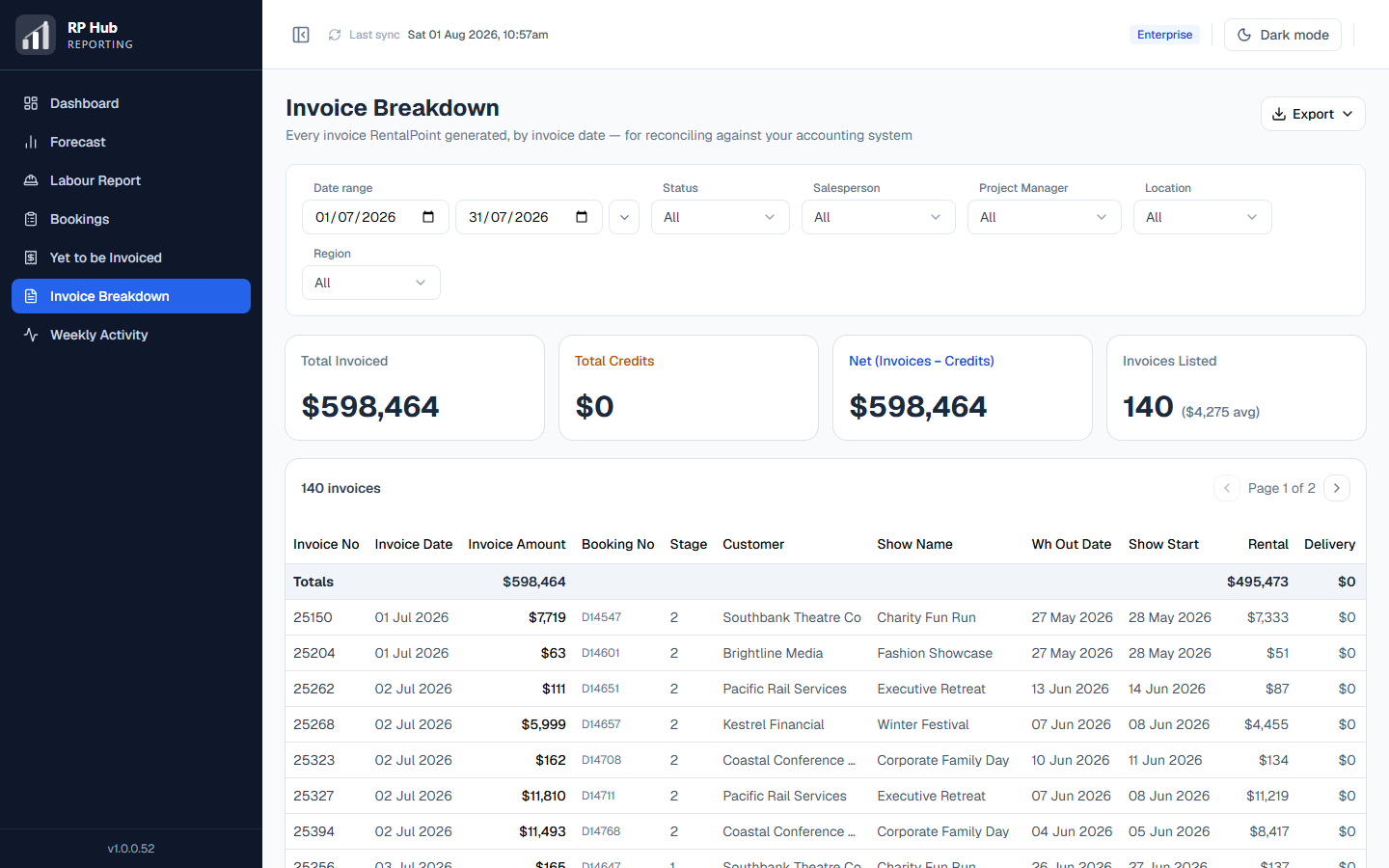
Task: Click the refresh sync icon
Action: coord(335,35)
